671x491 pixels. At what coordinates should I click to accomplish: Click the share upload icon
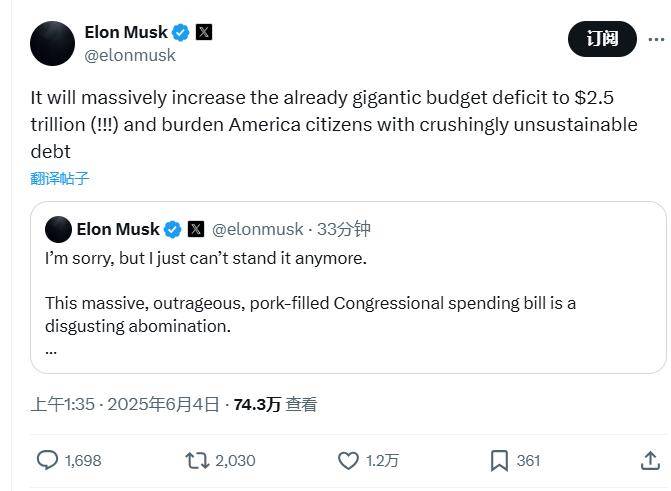(649, 460)
